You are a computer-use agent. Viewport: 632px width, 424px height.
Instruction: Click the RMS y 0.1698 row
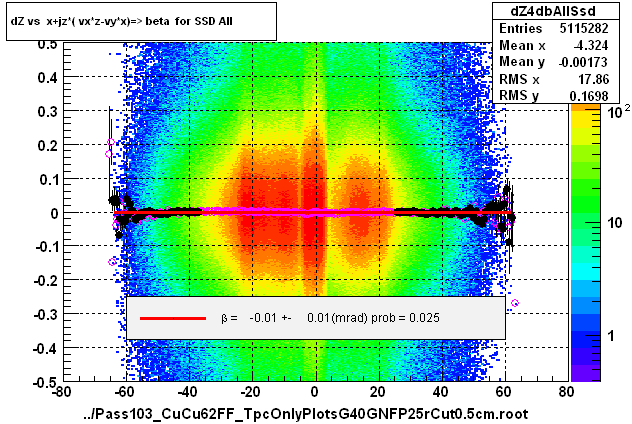tap(554, 96)
